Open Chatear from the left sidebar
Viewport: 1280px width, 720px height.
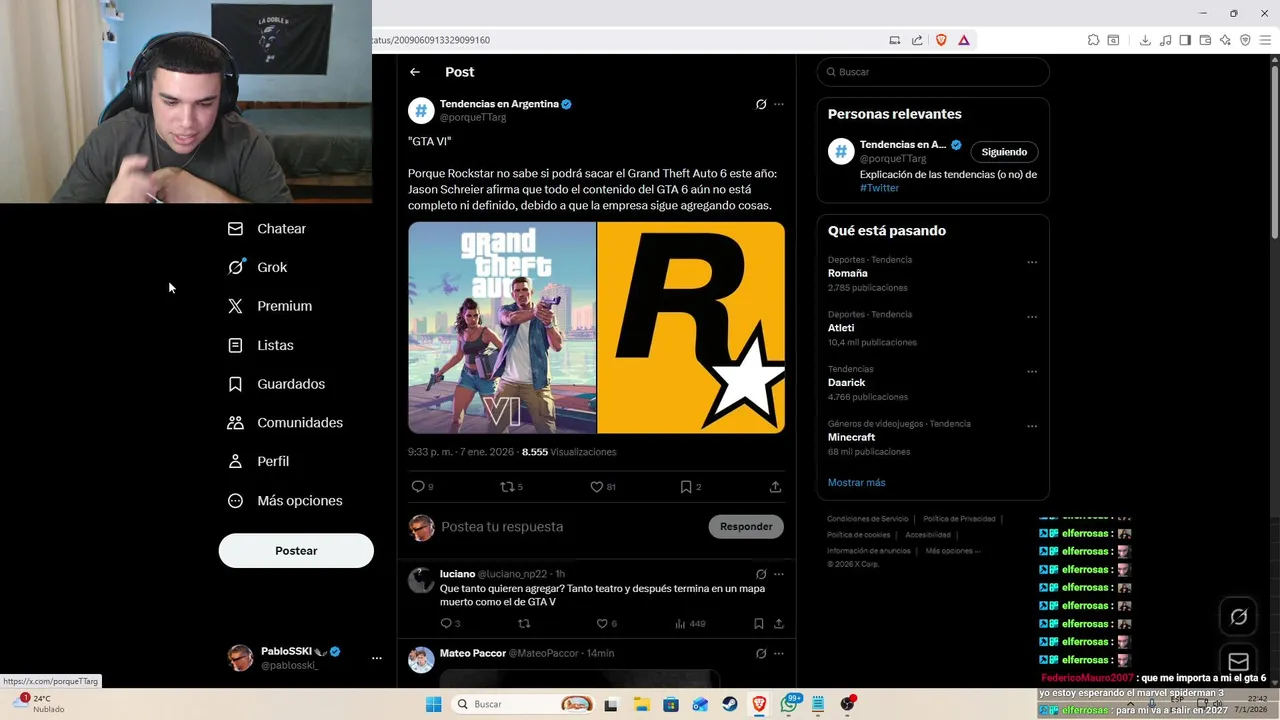[x=266, y=229]
